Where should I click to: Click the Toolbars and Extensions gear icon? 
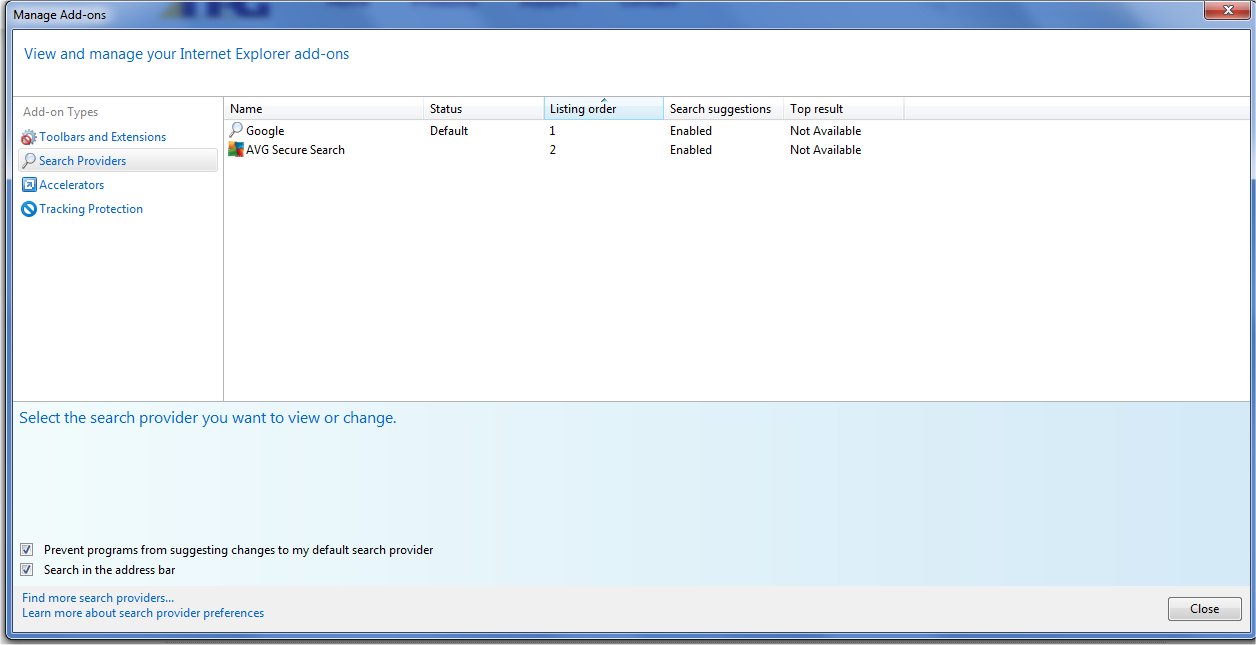tap(29, 137)
